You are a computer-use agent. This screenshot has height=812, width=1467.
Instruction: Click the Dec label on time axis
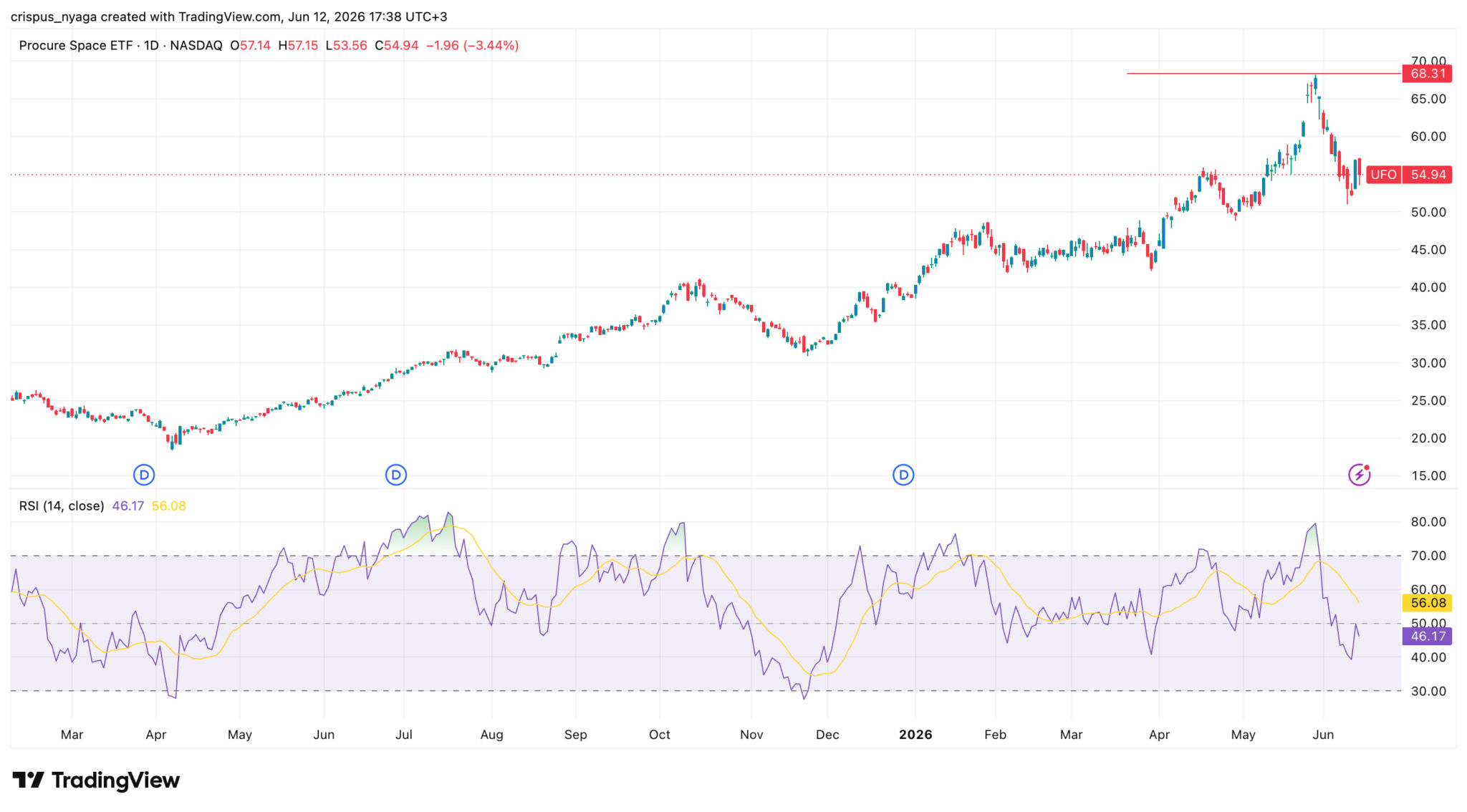pyautogui.click(x=827, y=735)
